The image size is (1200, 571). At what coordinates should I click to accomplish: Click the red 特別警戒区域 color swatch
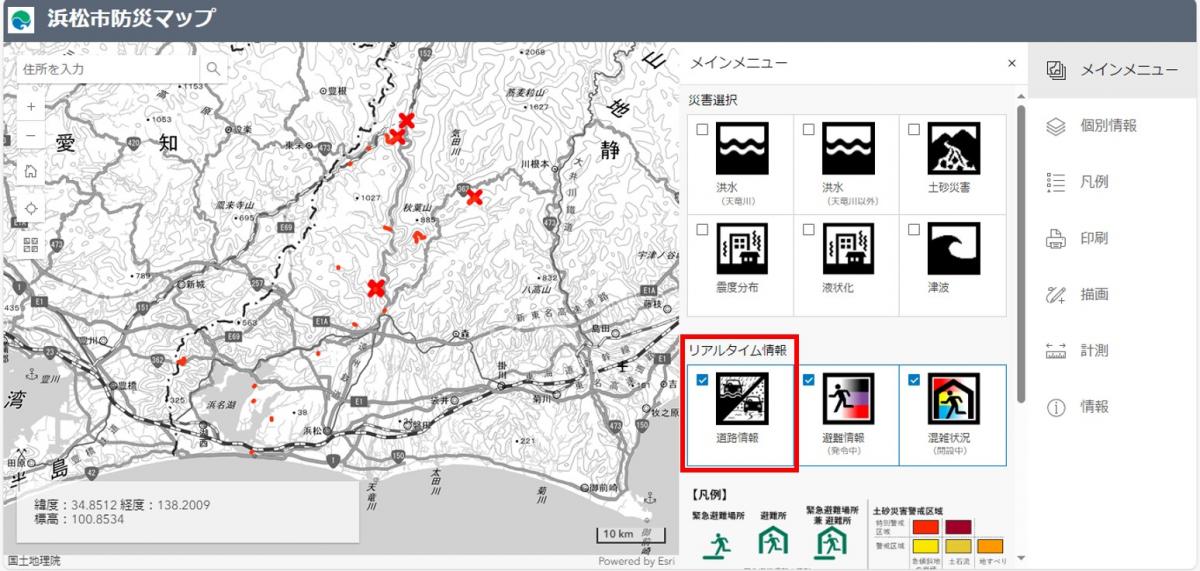(925, 526)
